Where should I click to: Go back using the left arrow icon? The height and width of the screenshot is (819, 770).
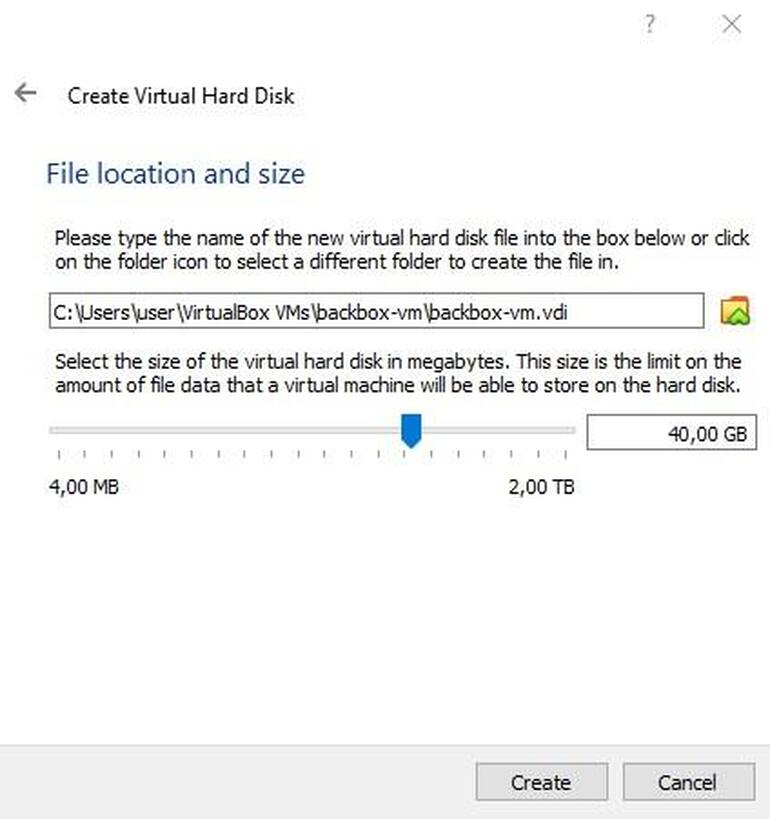point(26,93)
